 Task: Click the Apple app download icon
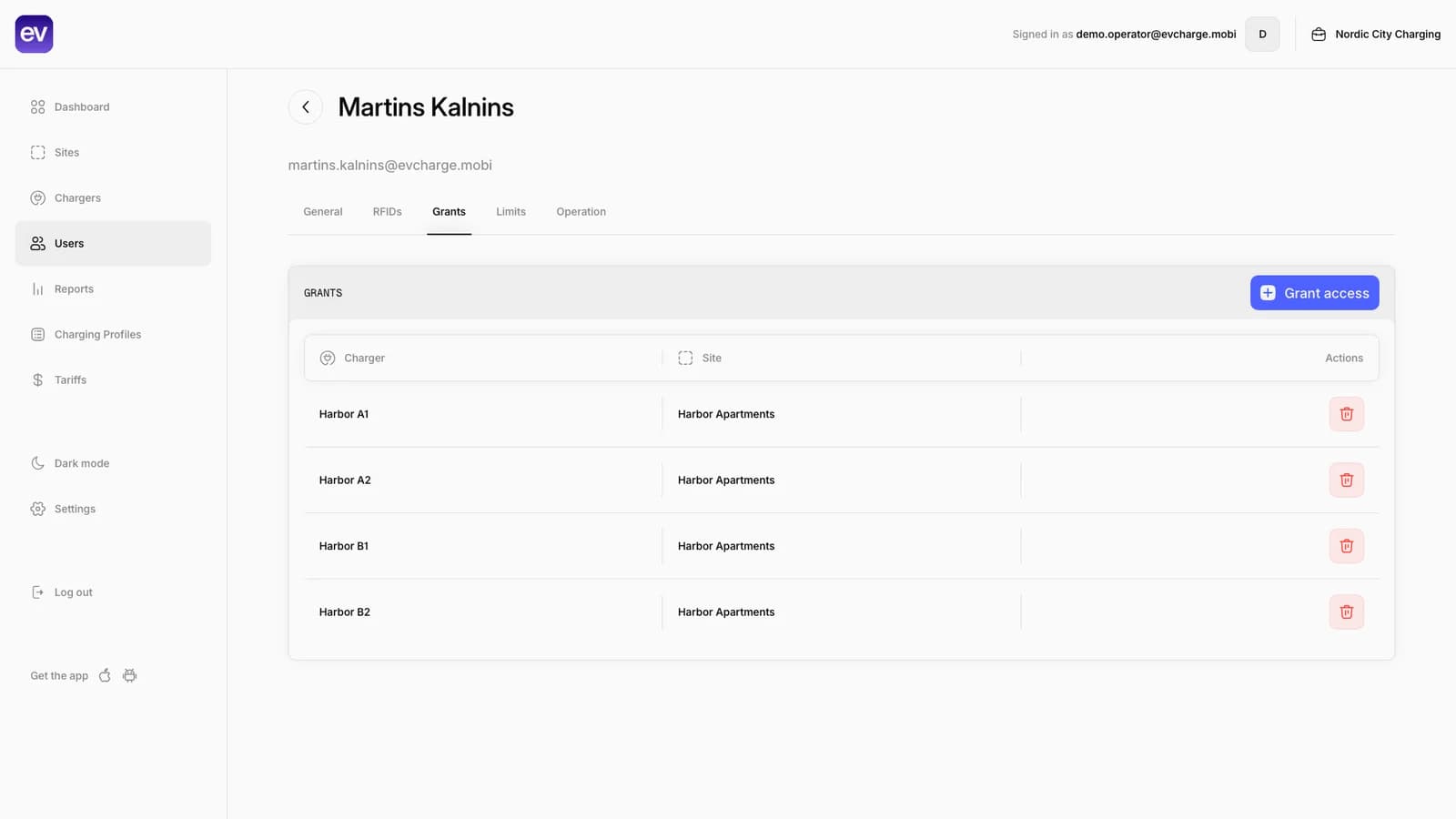[105, 675]
